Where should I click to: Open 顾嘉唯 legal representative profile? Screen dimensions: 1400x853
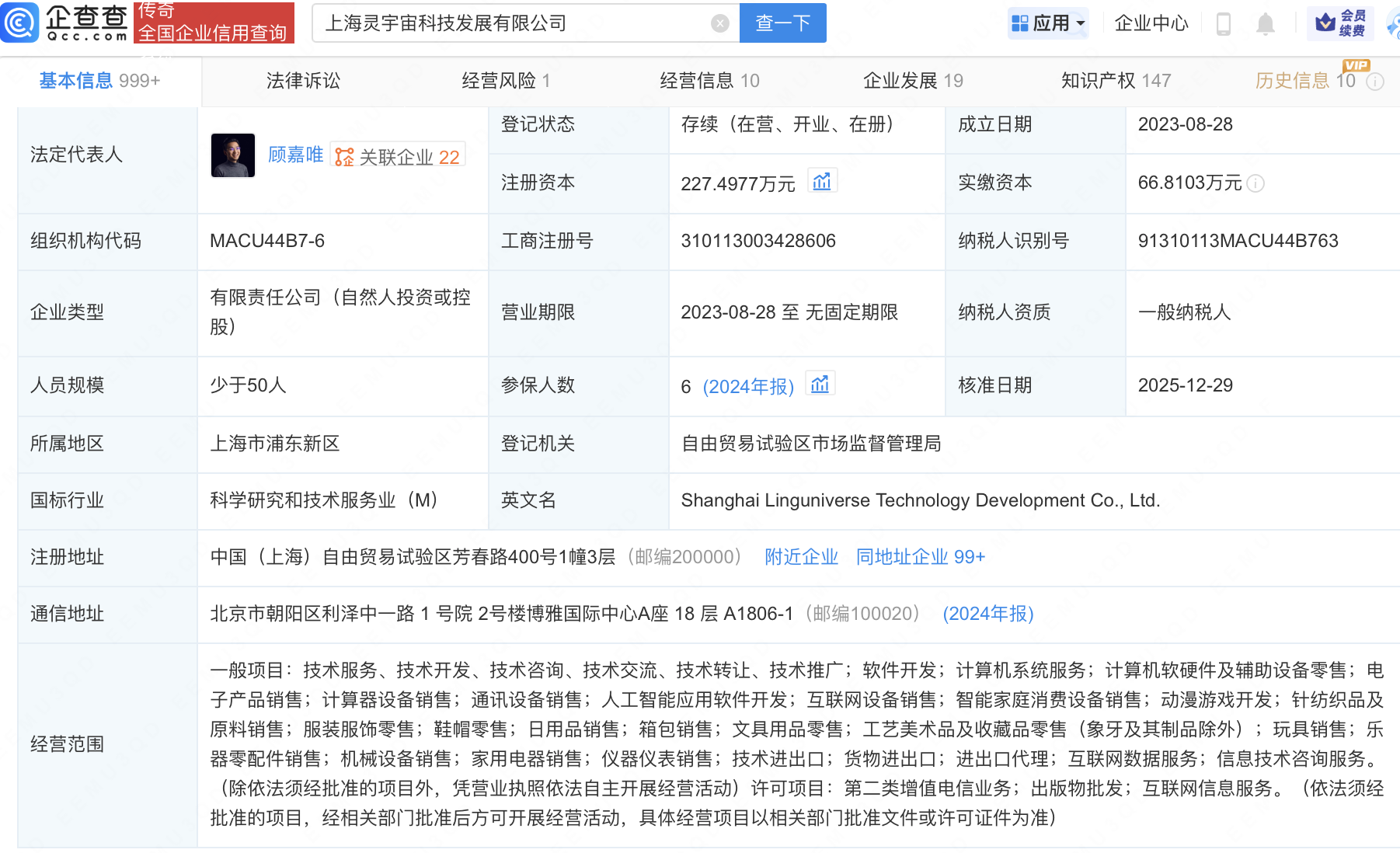pyautogui.click(x=295, y=155)
